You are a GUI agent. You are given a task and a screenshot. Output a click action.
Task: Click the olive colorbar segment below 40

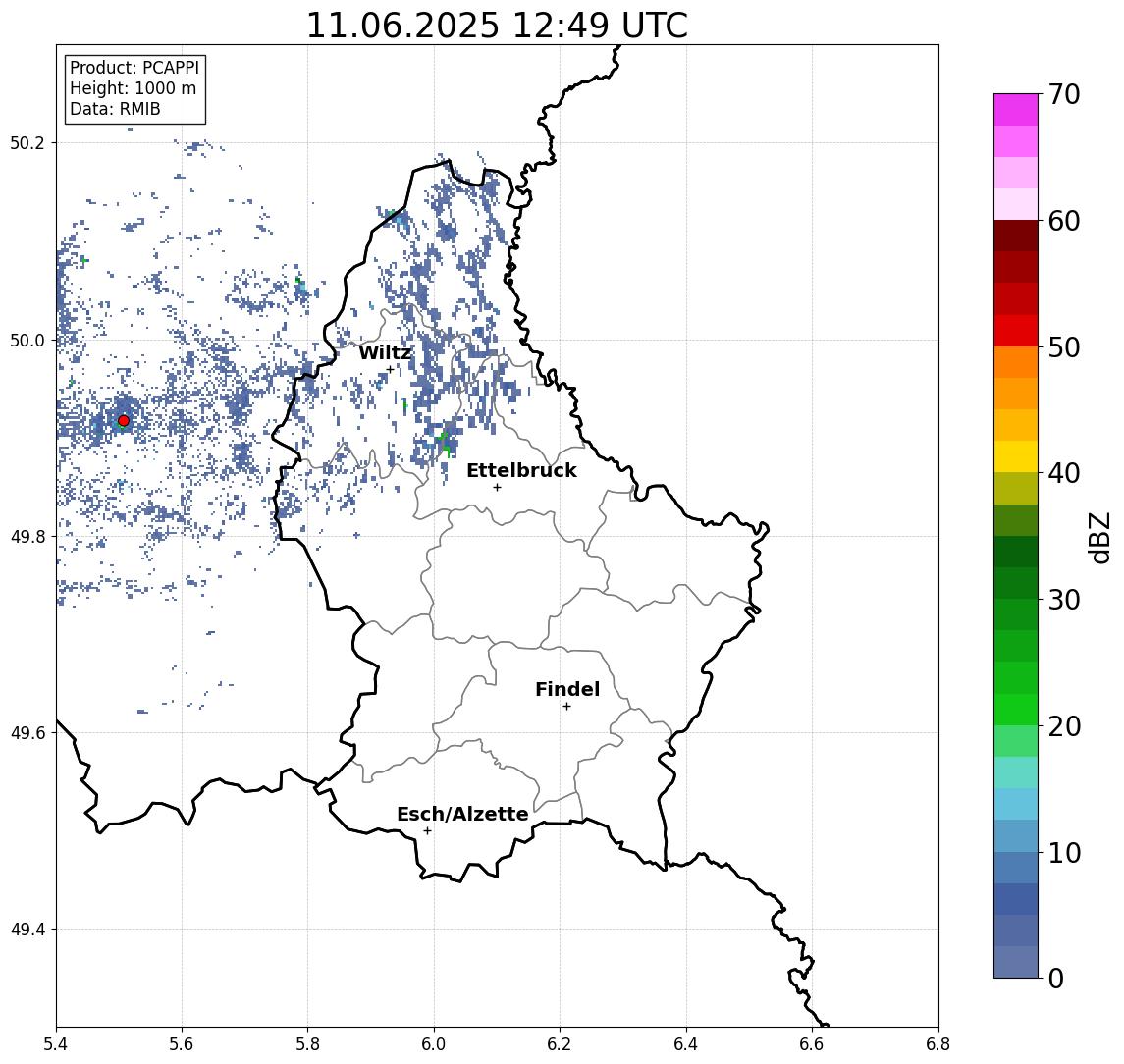pos(1016,488)
